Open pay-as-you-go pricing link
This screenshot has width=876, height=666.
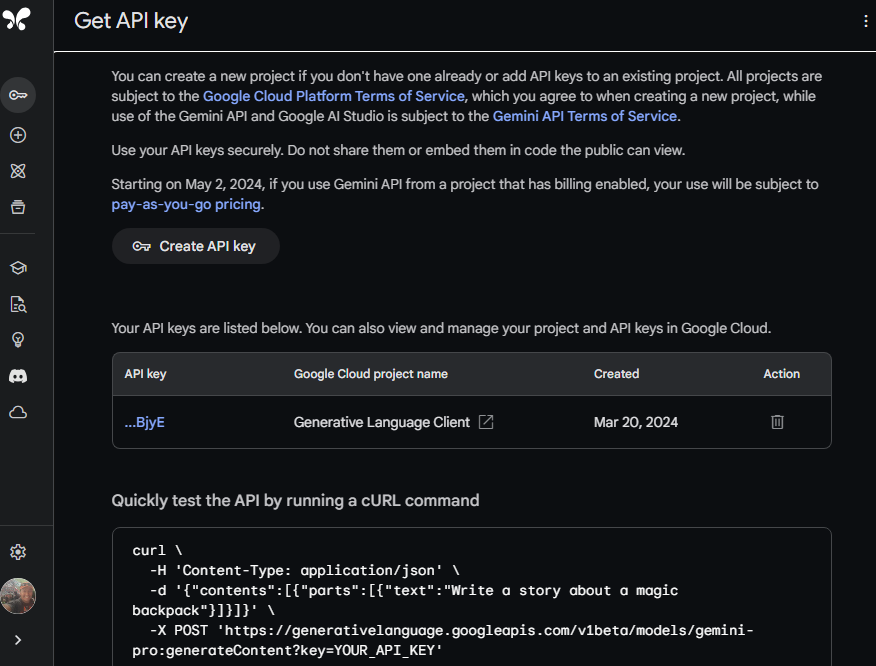[x=186, y=204]
